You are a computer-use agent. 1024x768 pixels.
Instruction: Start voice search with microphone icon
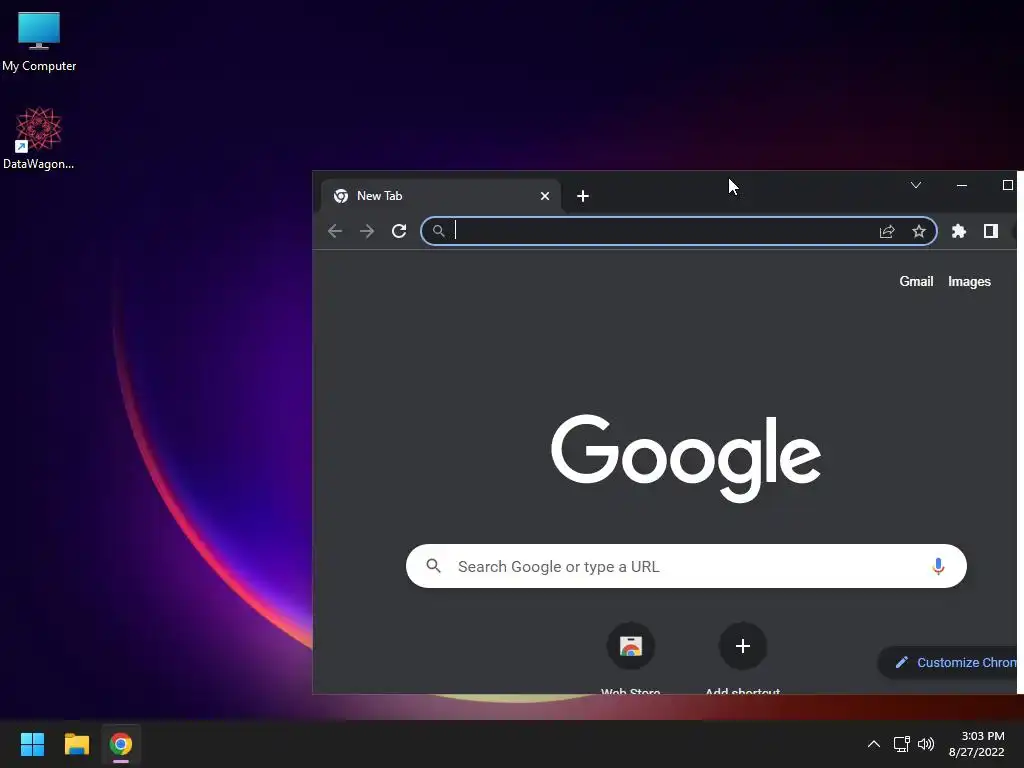(938, 566)
